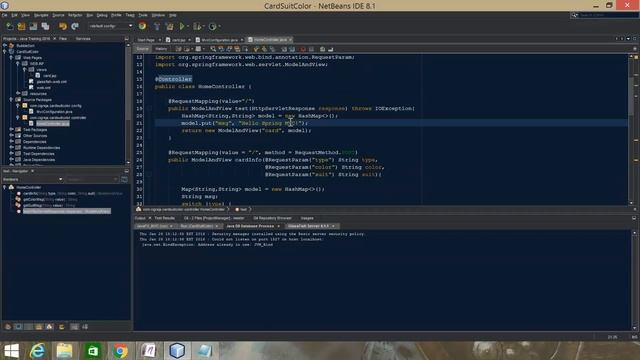This screenshot has height=360, width=640.
Task: Click the Find Selection magnifier icon
Action: click(213, 49)
